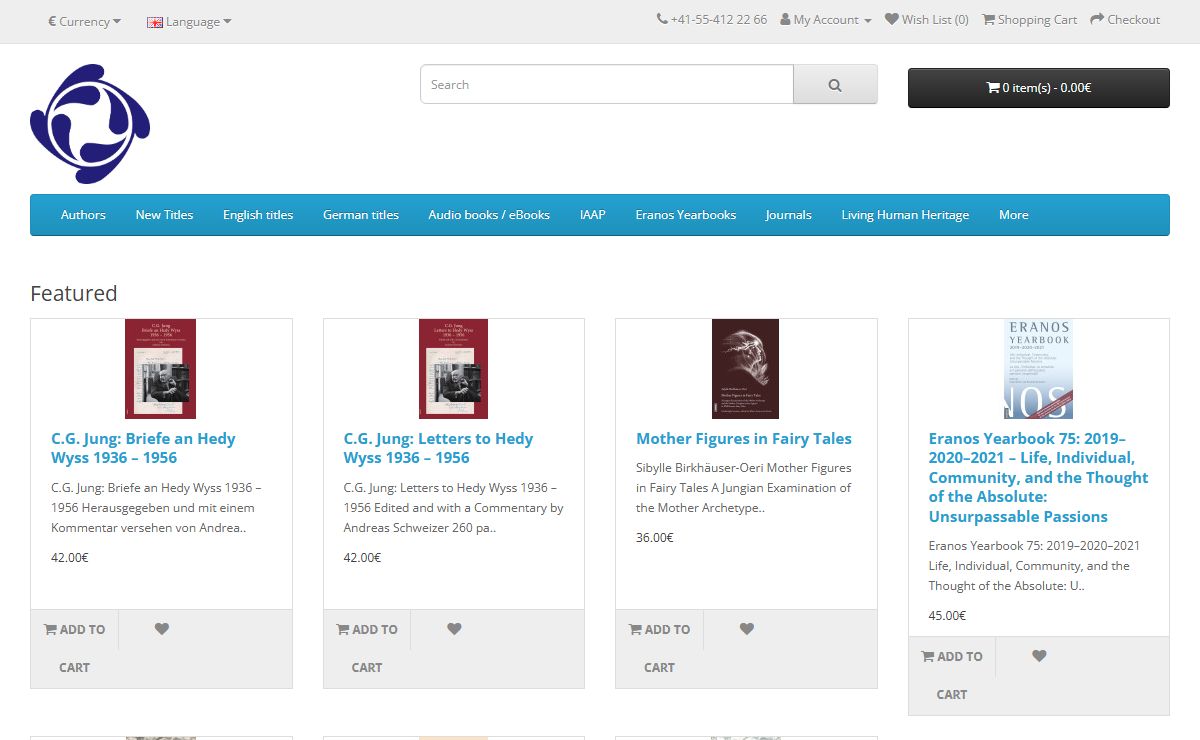Open title C.G. Jung: Letters to Hedy Wyss
1200x740 pixels.
[x=438, y=448]
